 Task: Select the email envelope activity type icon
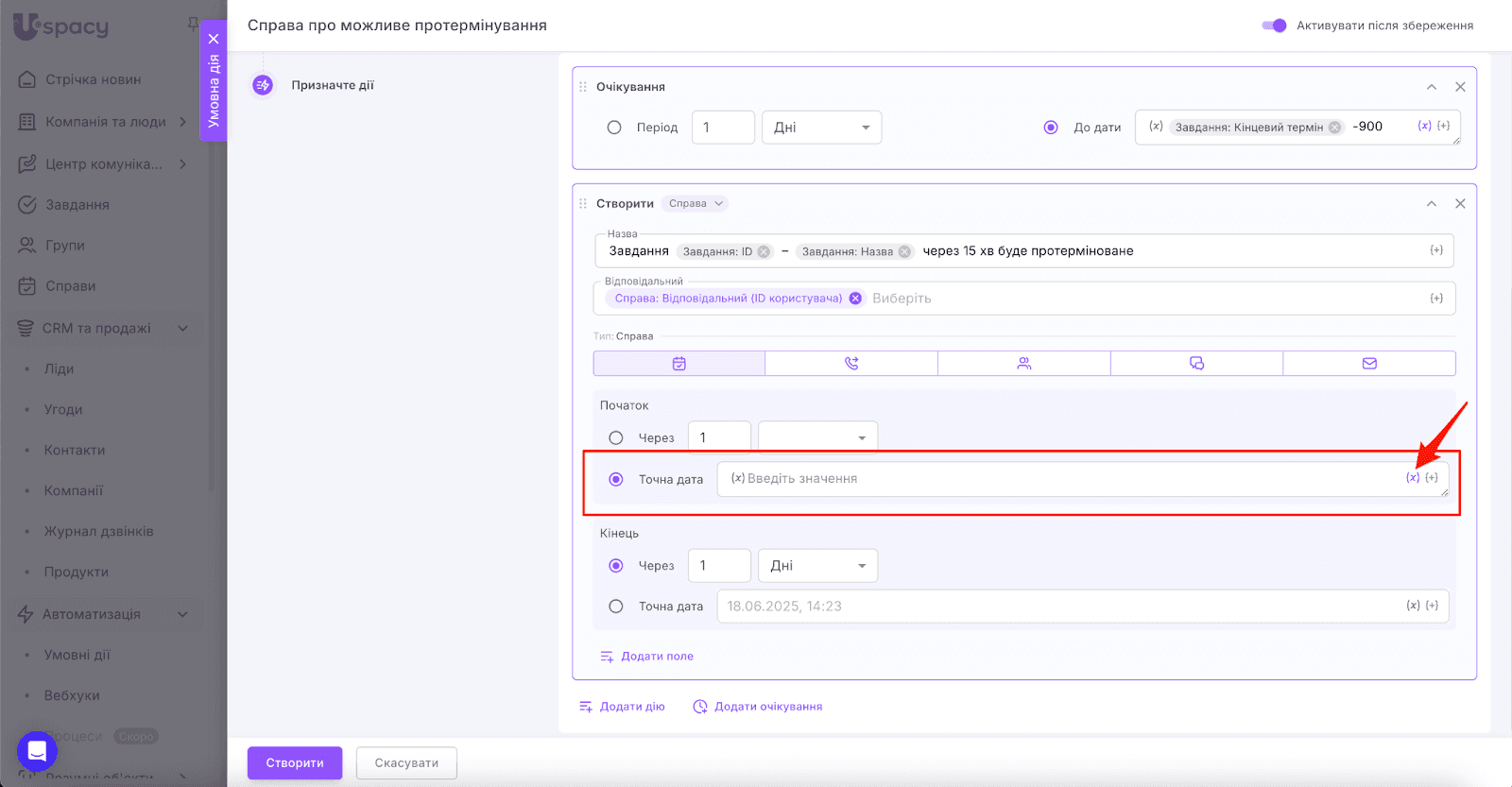click(x=1369, y=364)
